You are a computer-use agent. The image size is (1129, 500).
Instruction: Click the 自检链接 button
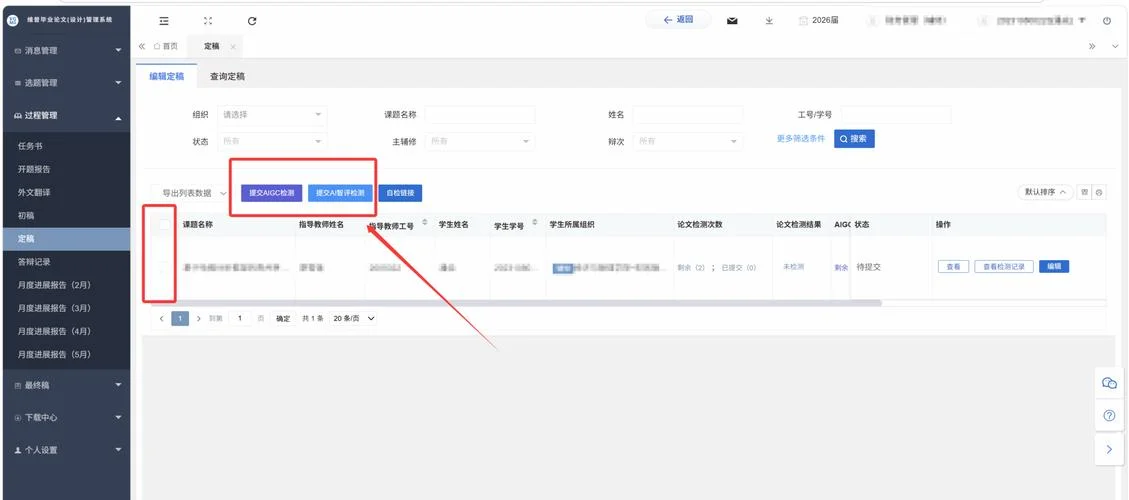[x=400, y=193]
